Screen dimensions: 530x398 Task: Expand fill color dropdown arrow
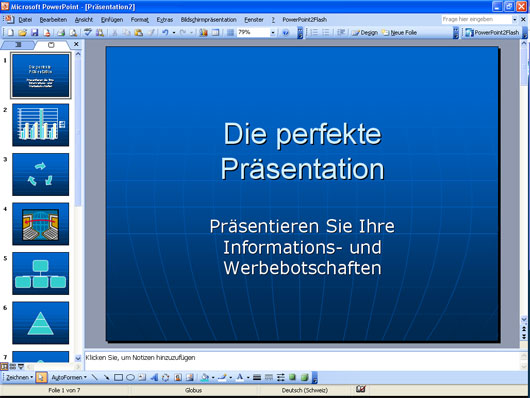[213, 377]
